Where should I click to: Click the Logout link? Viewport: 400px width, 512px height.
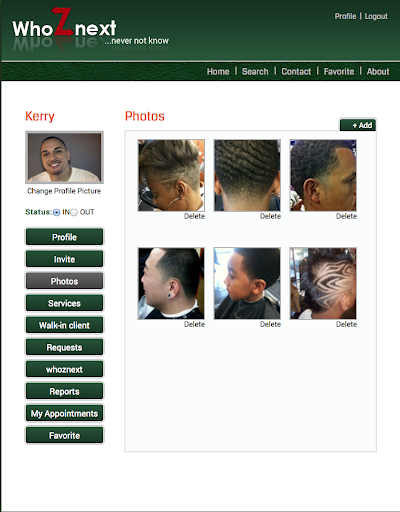(x=376, y=16)
